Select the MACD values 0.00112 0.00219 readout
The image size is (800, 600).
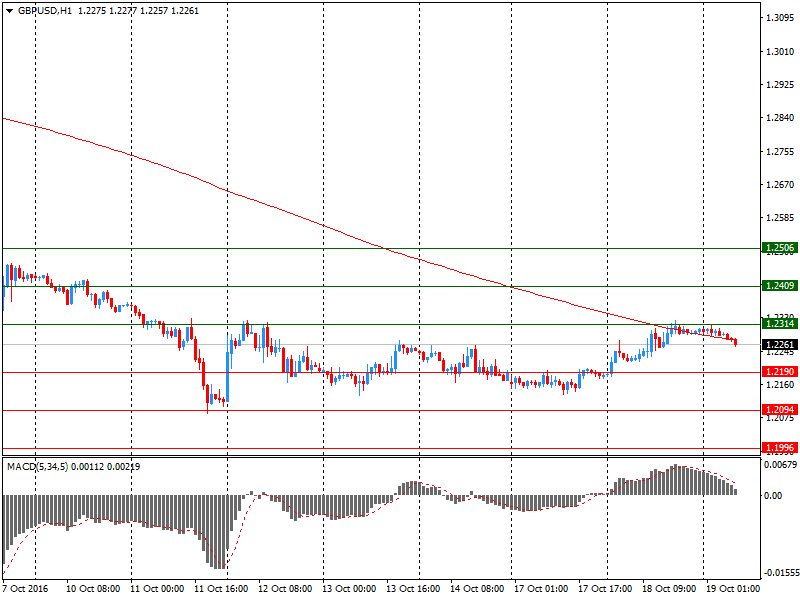point(106,466)
